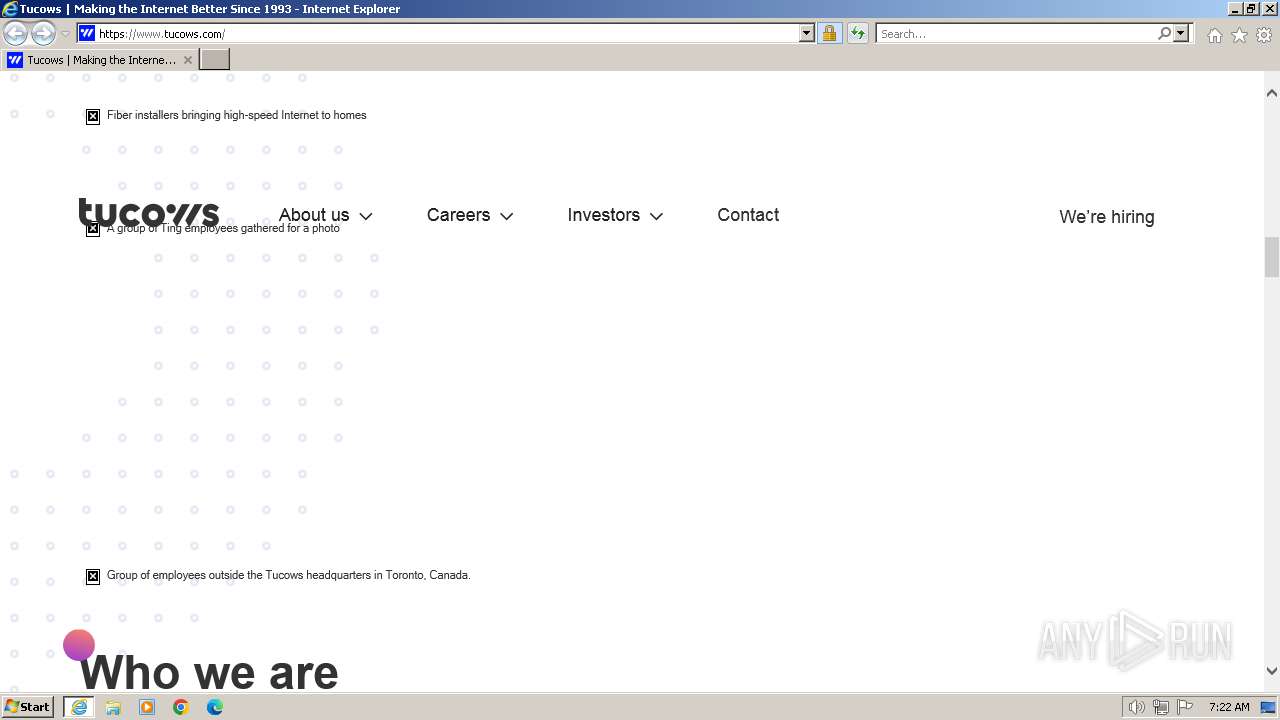Go back using the browser Back arrow
Image resolution: width=1280 pixels, height=720 pixels.
(15, 34)
